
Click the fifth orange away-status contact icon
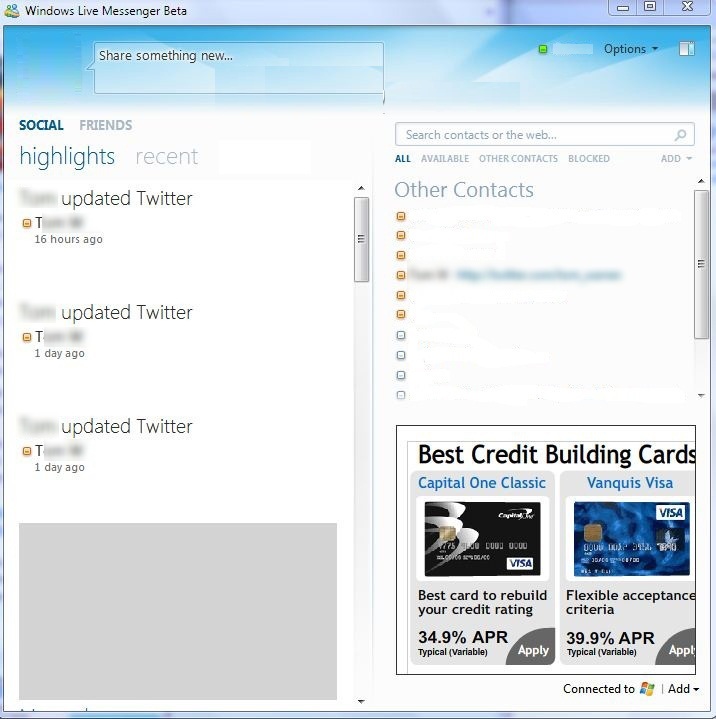tap(401, 295)
